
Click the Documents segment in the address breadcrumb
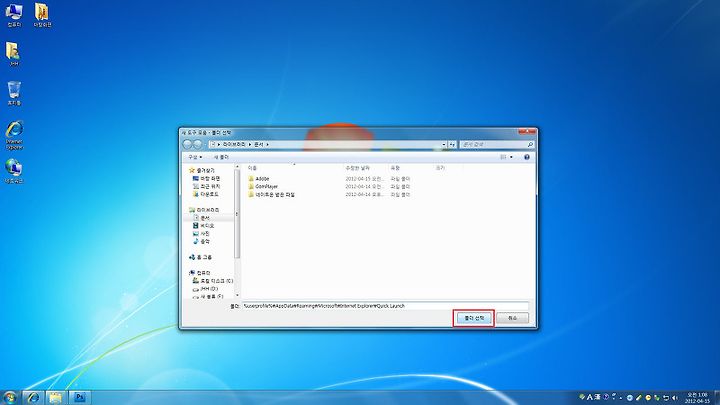click(259, 144)
